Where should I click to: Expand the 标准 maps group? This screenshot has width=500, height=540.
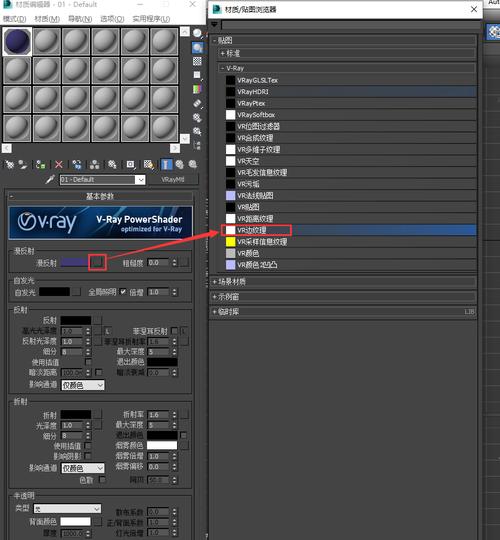click(x=222, y=54)
